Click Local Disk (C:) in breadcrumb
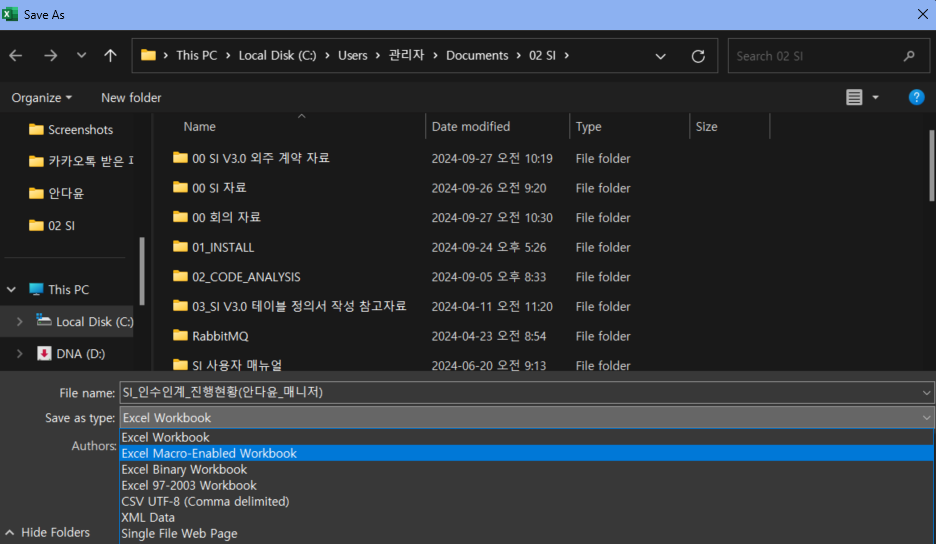The width and height of the screenshot is (936, 544). point(278,56)
